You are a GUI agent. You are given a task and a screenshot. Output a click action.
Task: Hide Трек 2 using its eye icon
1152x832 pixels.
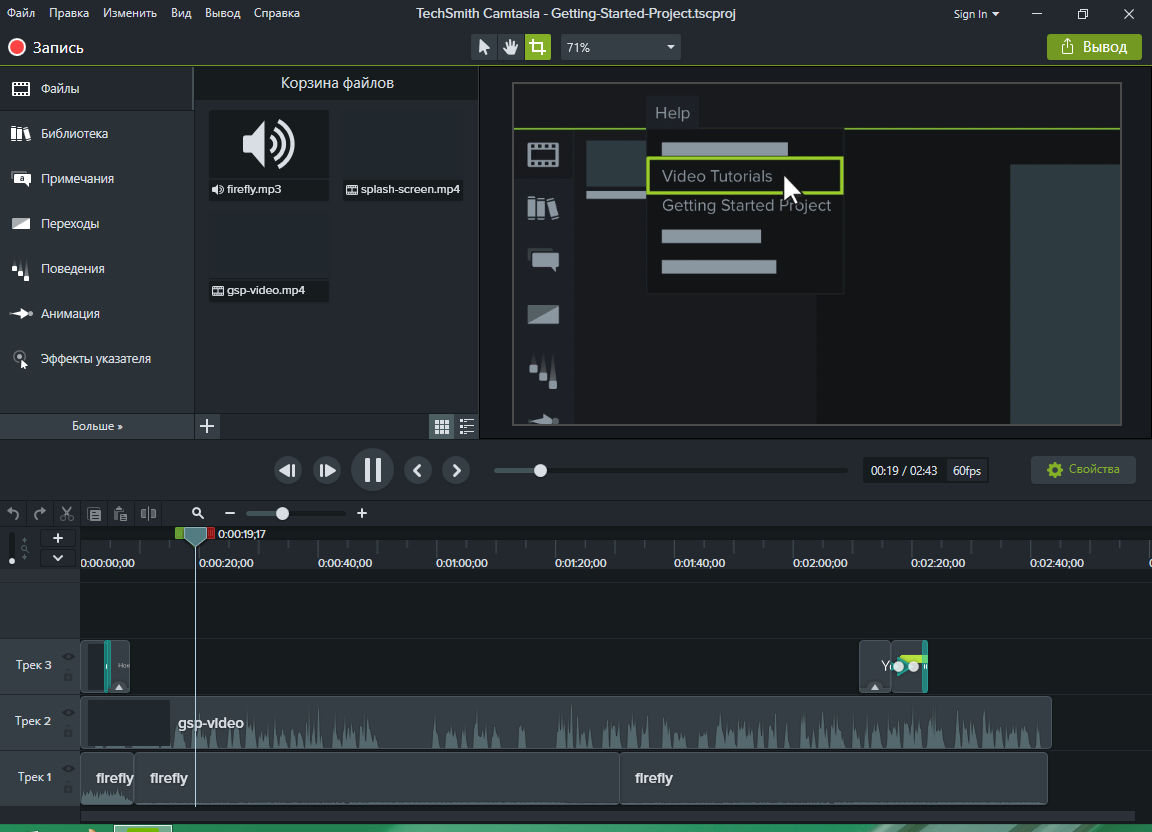(68, 712)
